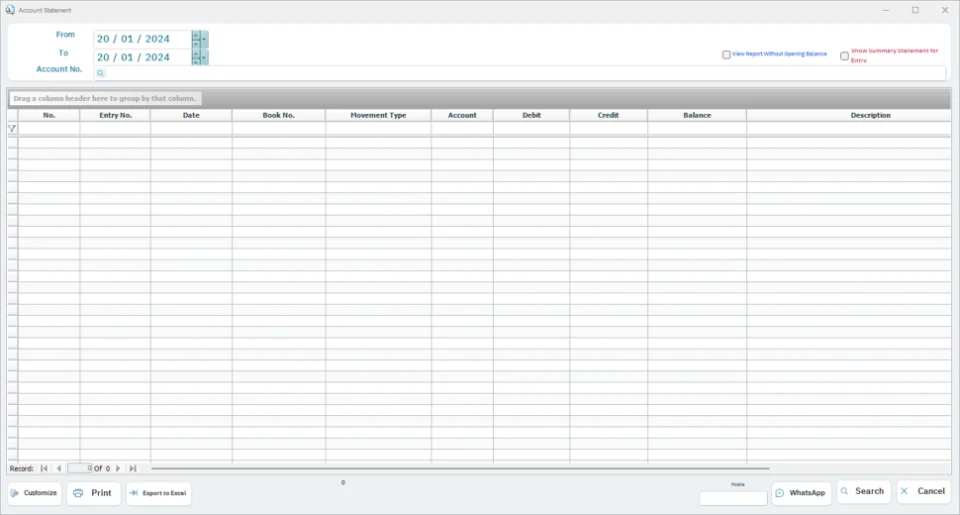Jump to last record arrow

pyautogui.click(x=133, y=468)
